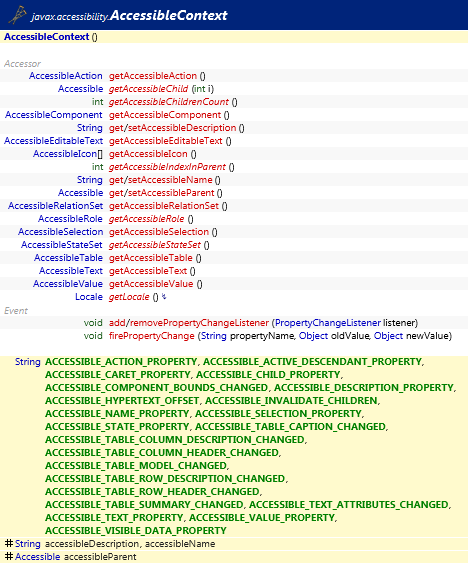Click the getAccessibleRole method name
468x563 pixels.
coord(147,219)
